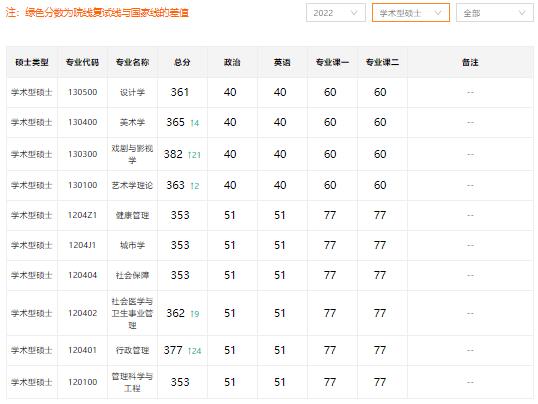Expand the 学术型硕士 degree type dropdown
The width and height of the screenshot is (538, 404).
[411, 13]
